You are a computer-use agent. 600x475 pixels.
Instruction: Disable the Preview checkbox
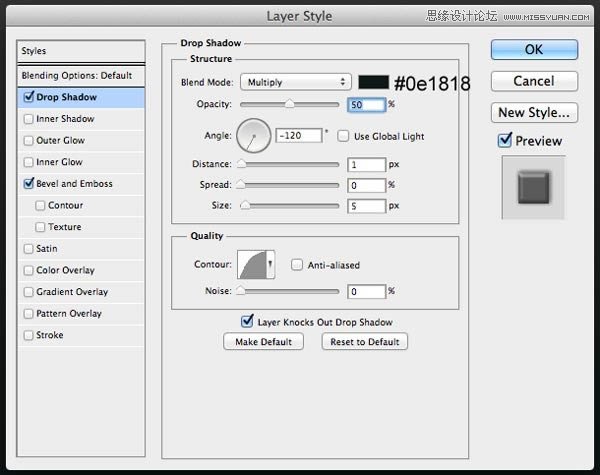505,141
